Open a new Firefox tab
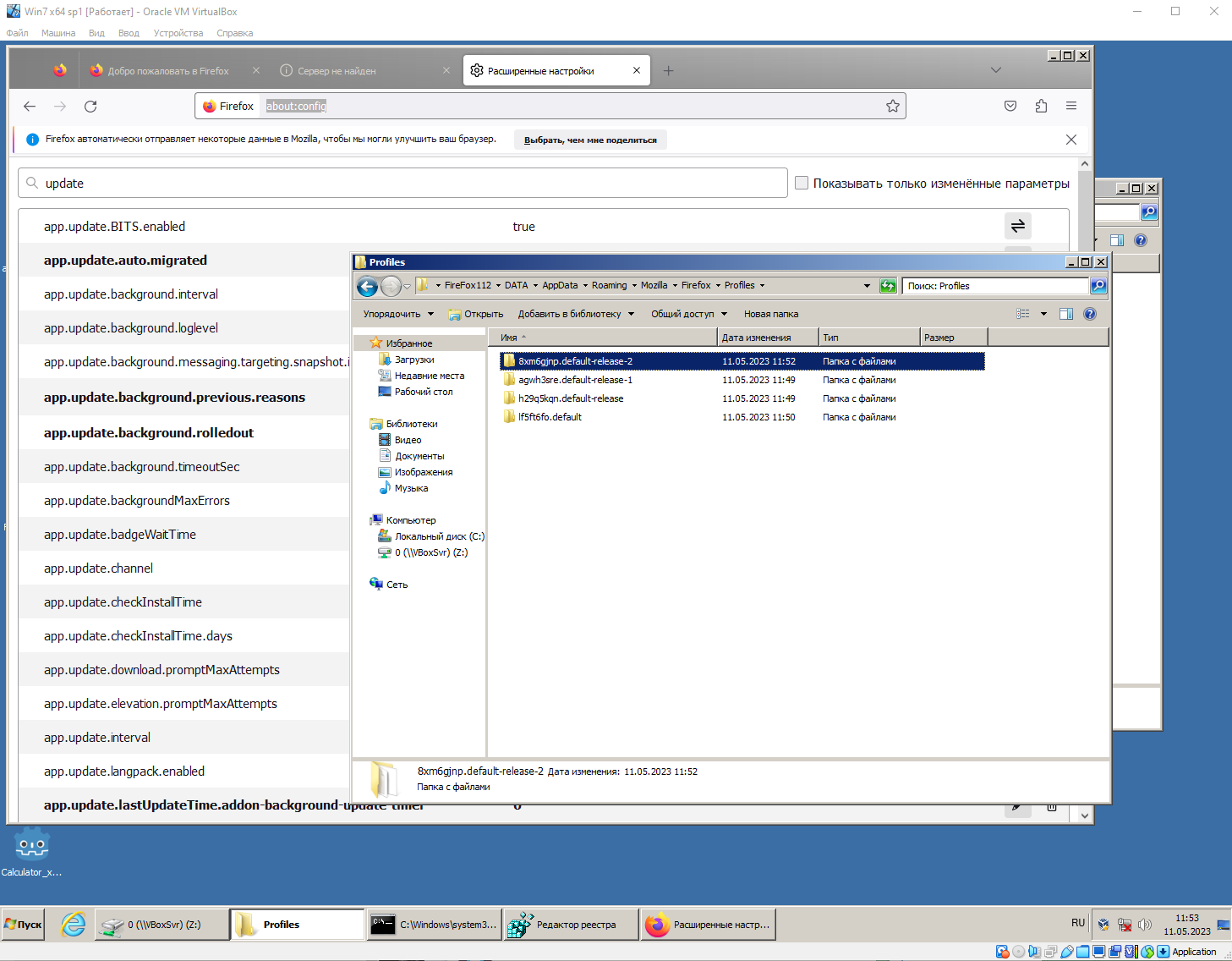1232x961 pixels. pos(668,71)
